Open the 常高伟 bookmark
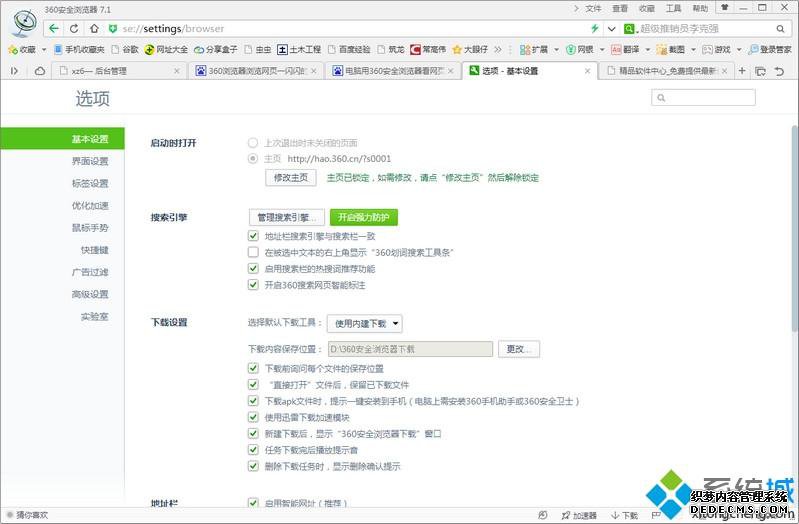Viewport: 799px width, 524px height. pos(428,49)
